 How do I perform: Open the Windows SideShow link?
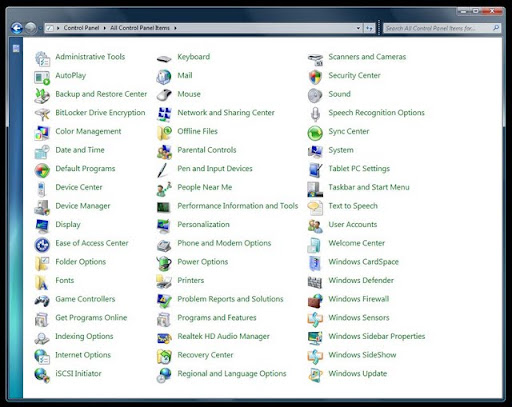[362, 355]
